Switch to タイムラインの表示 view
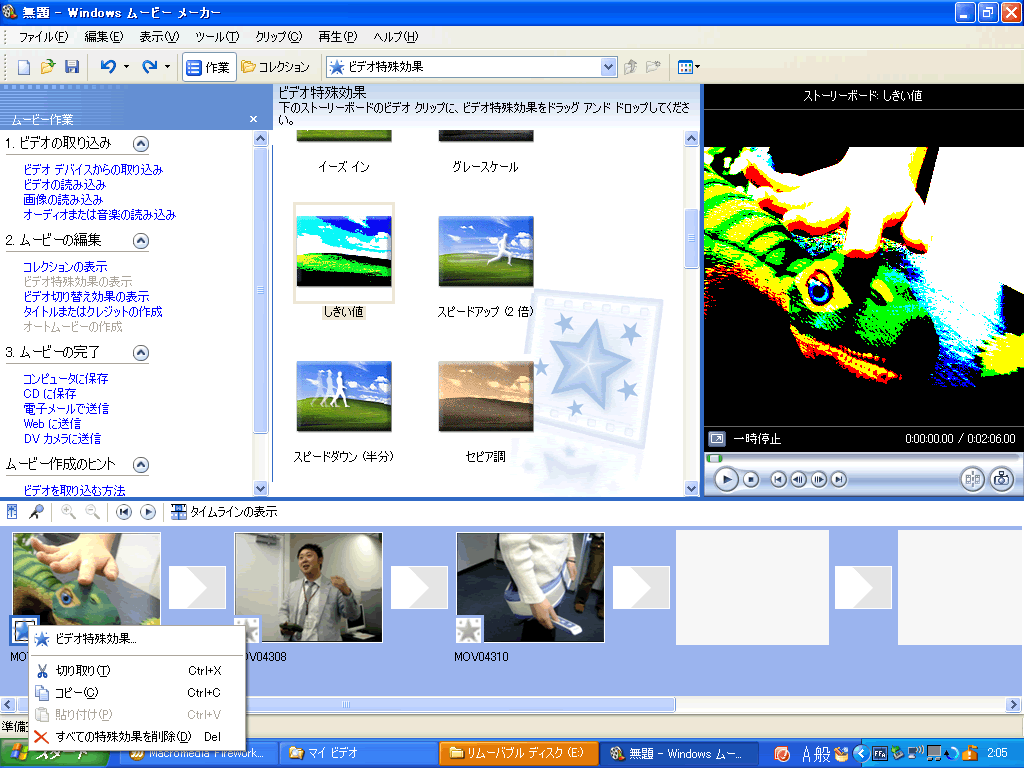This screenshot has height=768, width=1024. pos(224,512)
